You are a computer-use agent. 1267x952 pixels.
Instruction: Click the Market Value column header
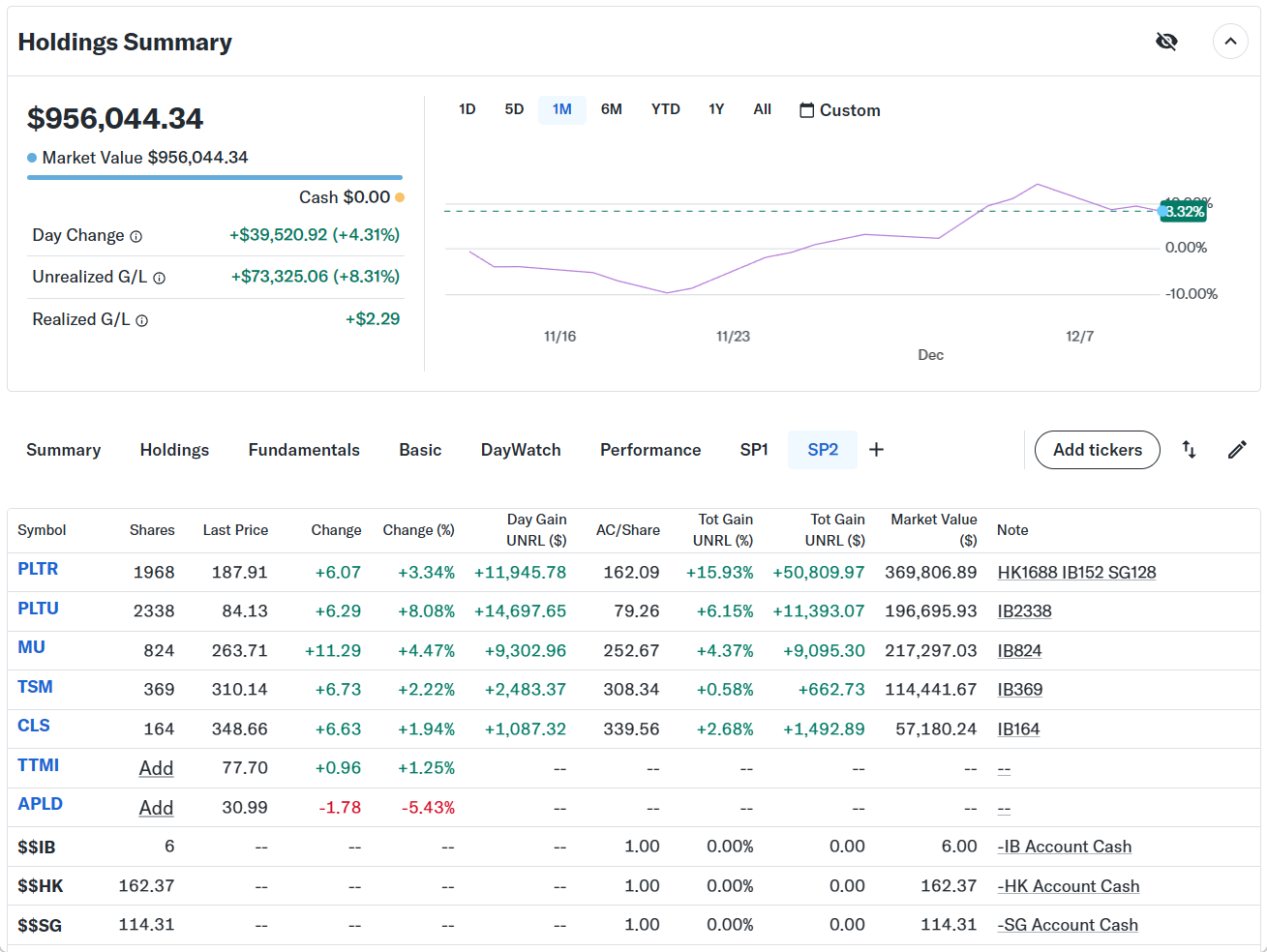(933, 529)
